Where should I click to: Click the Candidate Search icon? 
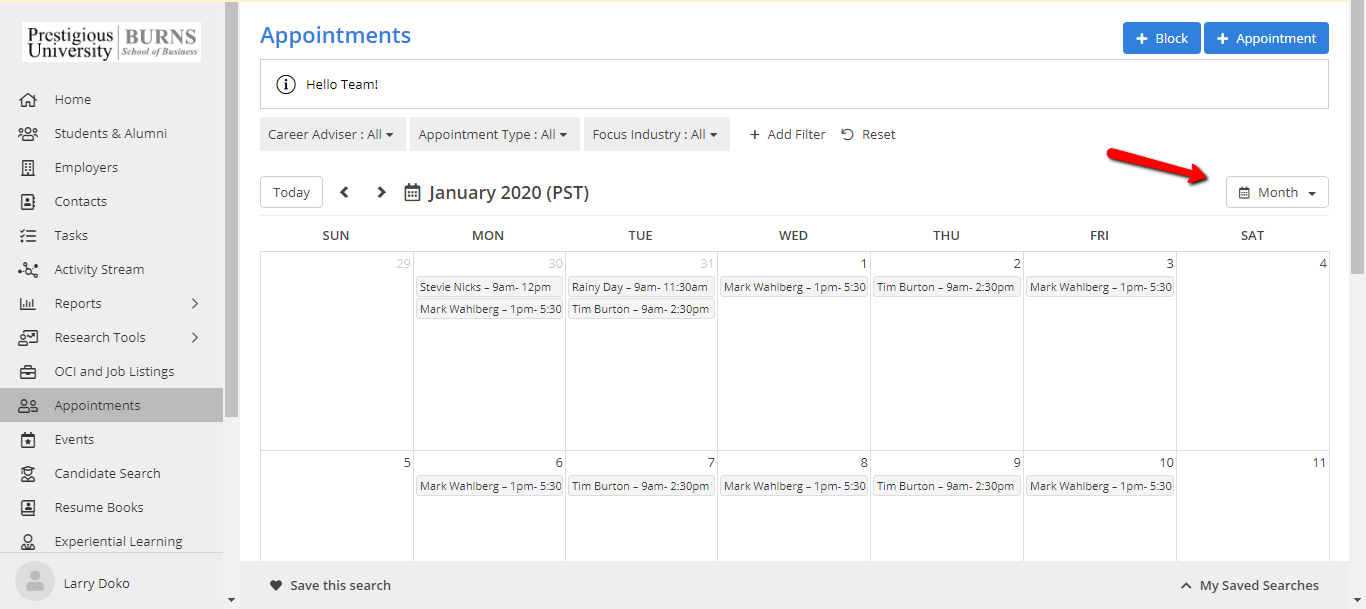[28, 474]
